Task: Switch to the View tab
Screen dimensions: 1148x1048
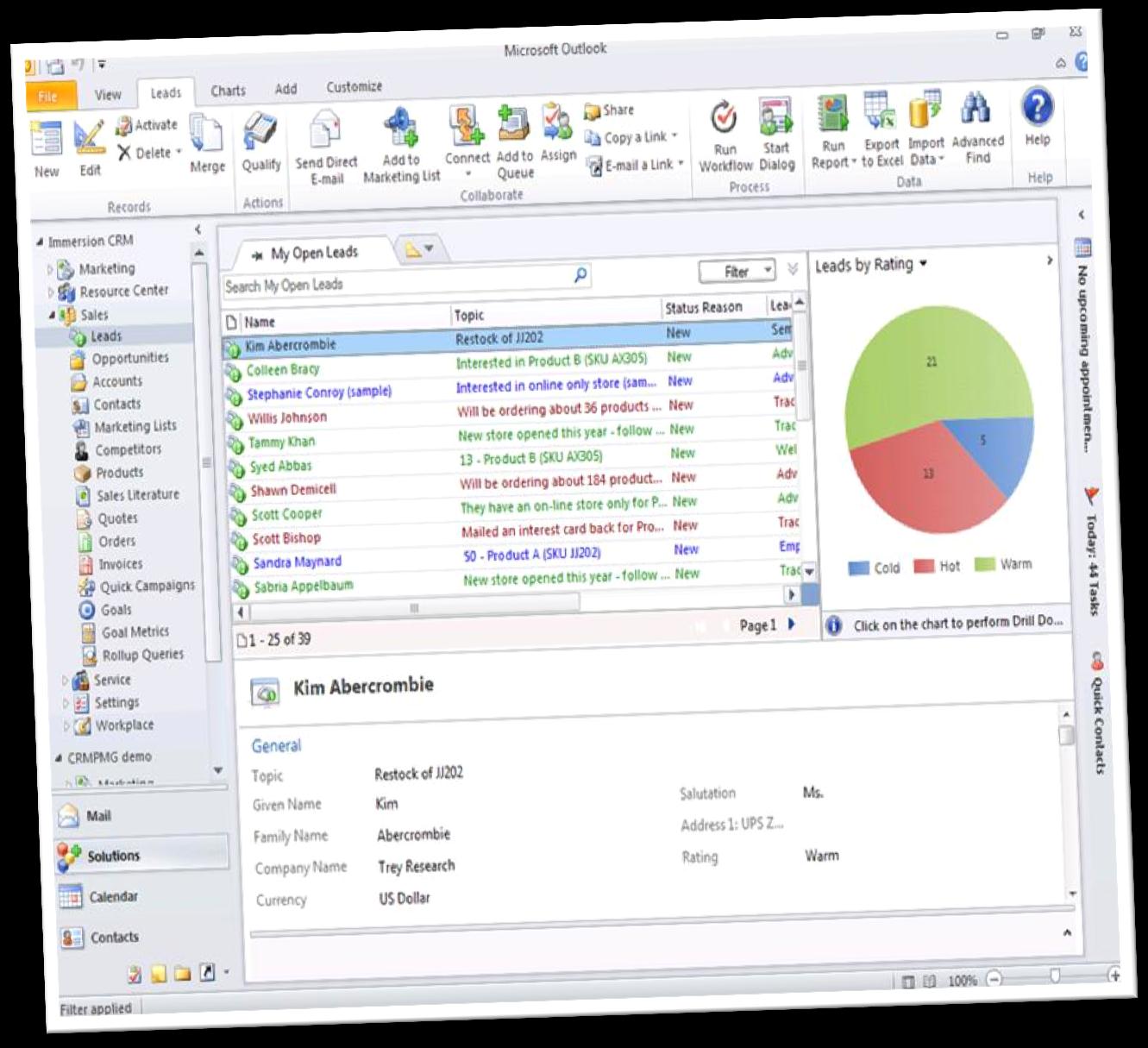Action: tap(108, 95)
